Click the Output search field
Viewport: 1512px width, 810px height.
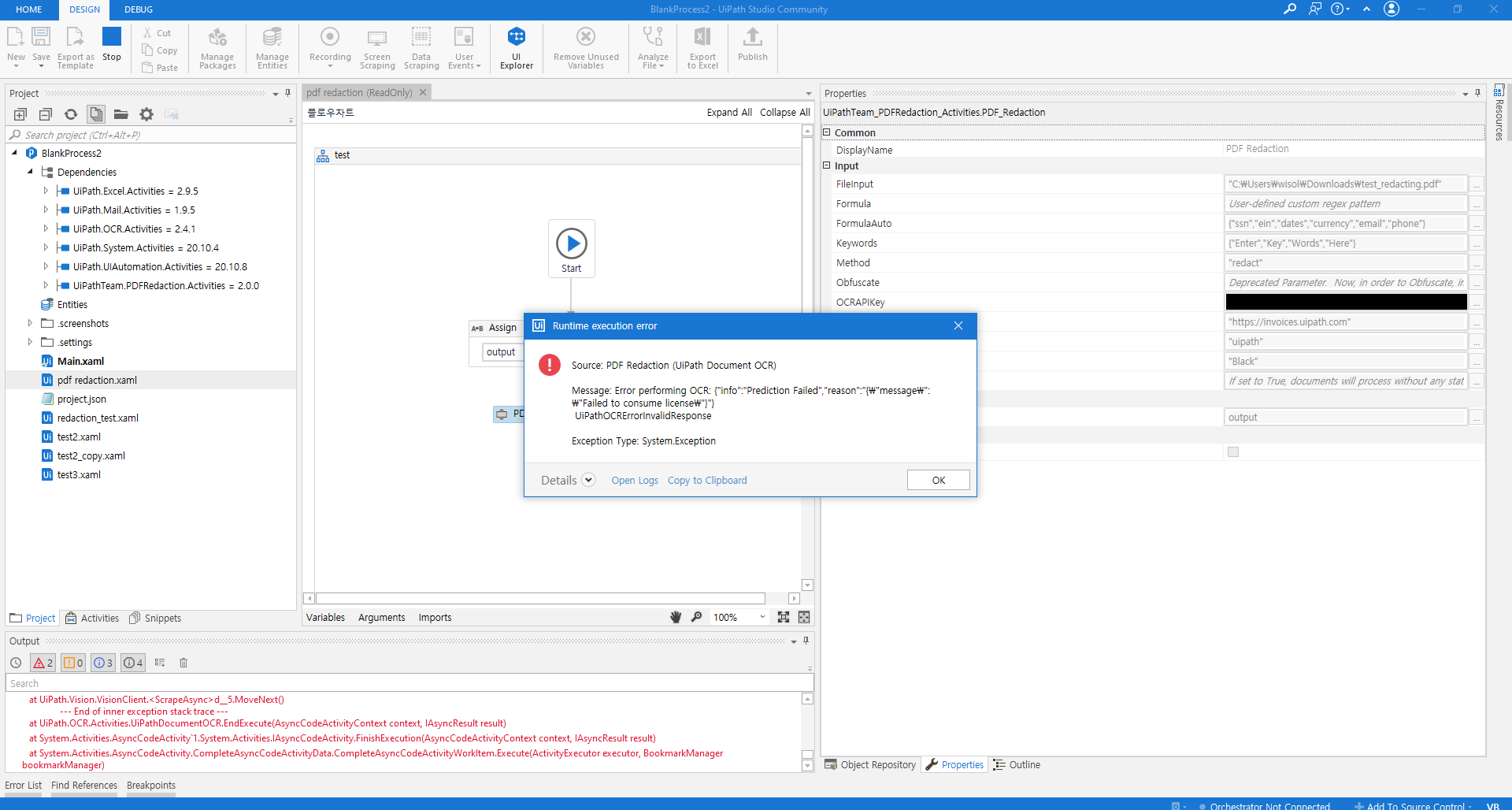point(409,683)
